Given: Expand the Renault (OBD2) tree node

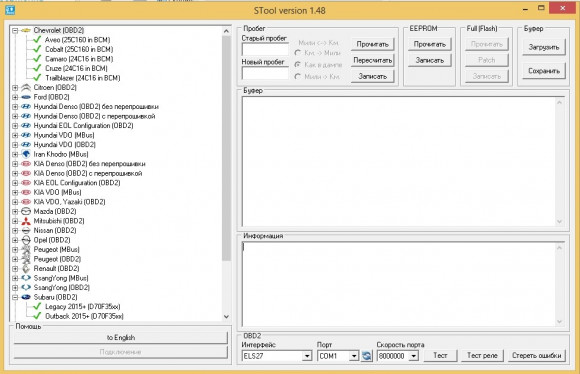Looking at the screenshot, I should point(15,269).
